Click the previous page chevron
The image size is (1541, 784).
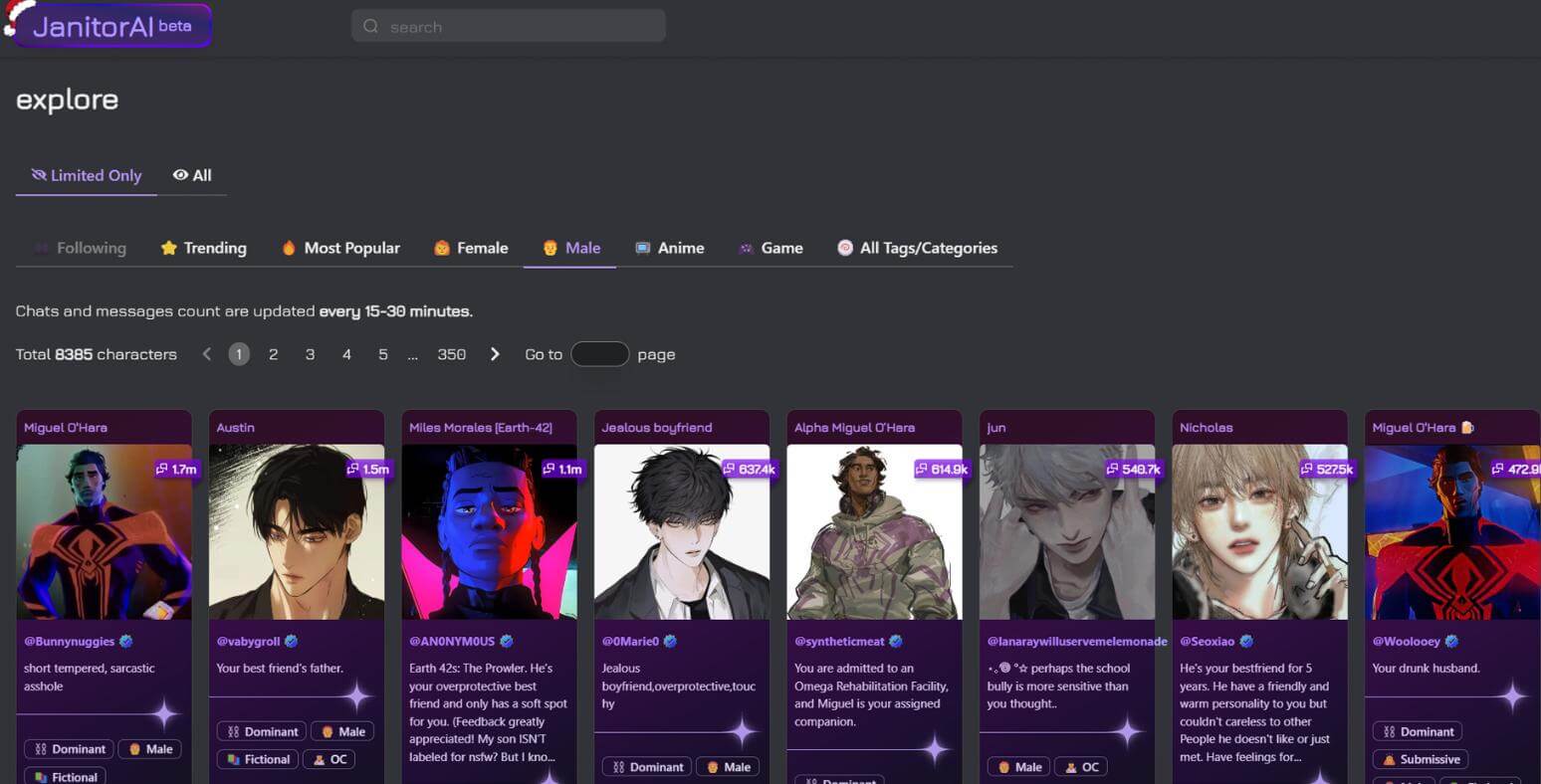[x=206, y=354]
